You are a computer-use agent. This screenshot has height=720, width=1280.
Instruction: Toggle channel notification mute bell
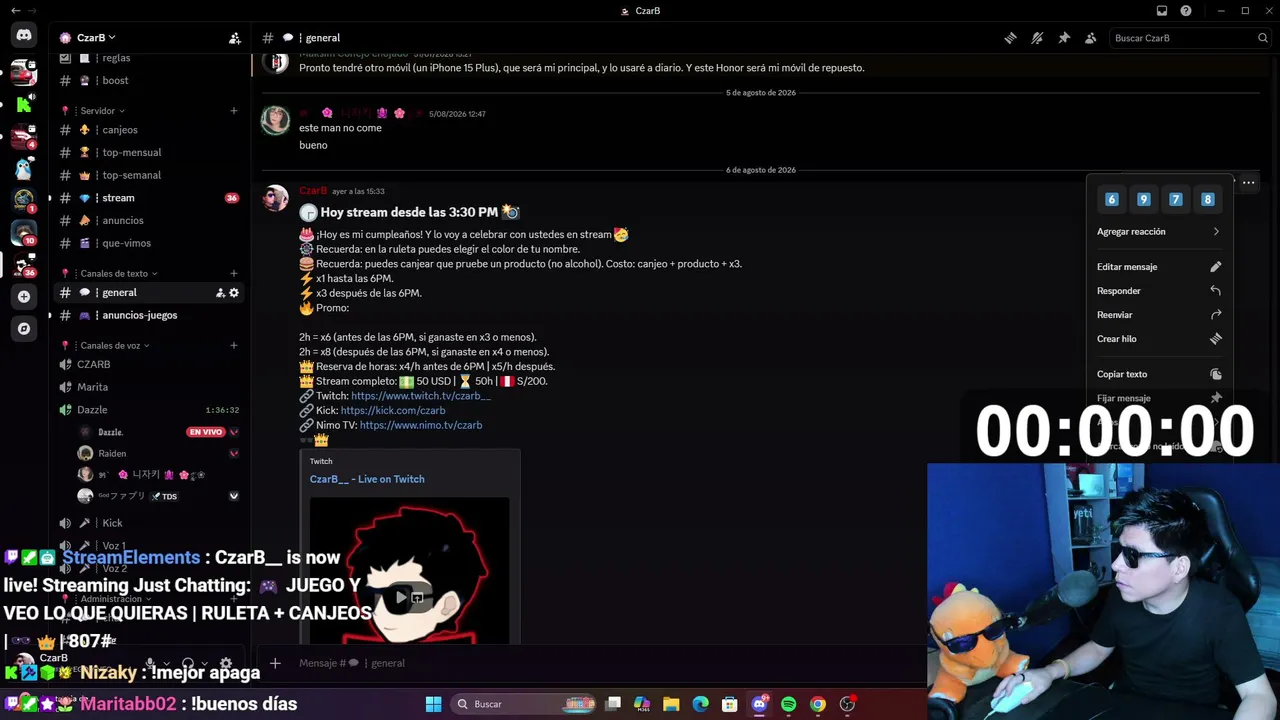(1037, 38)
